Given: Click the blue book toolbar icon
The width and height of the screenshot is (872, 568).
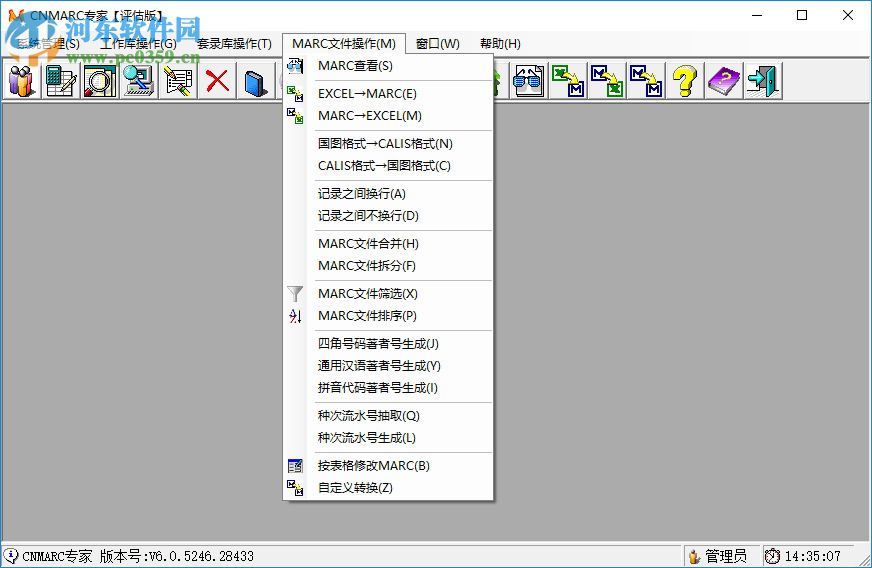Looking at the screenshot, I should click(x=256, y=81).
